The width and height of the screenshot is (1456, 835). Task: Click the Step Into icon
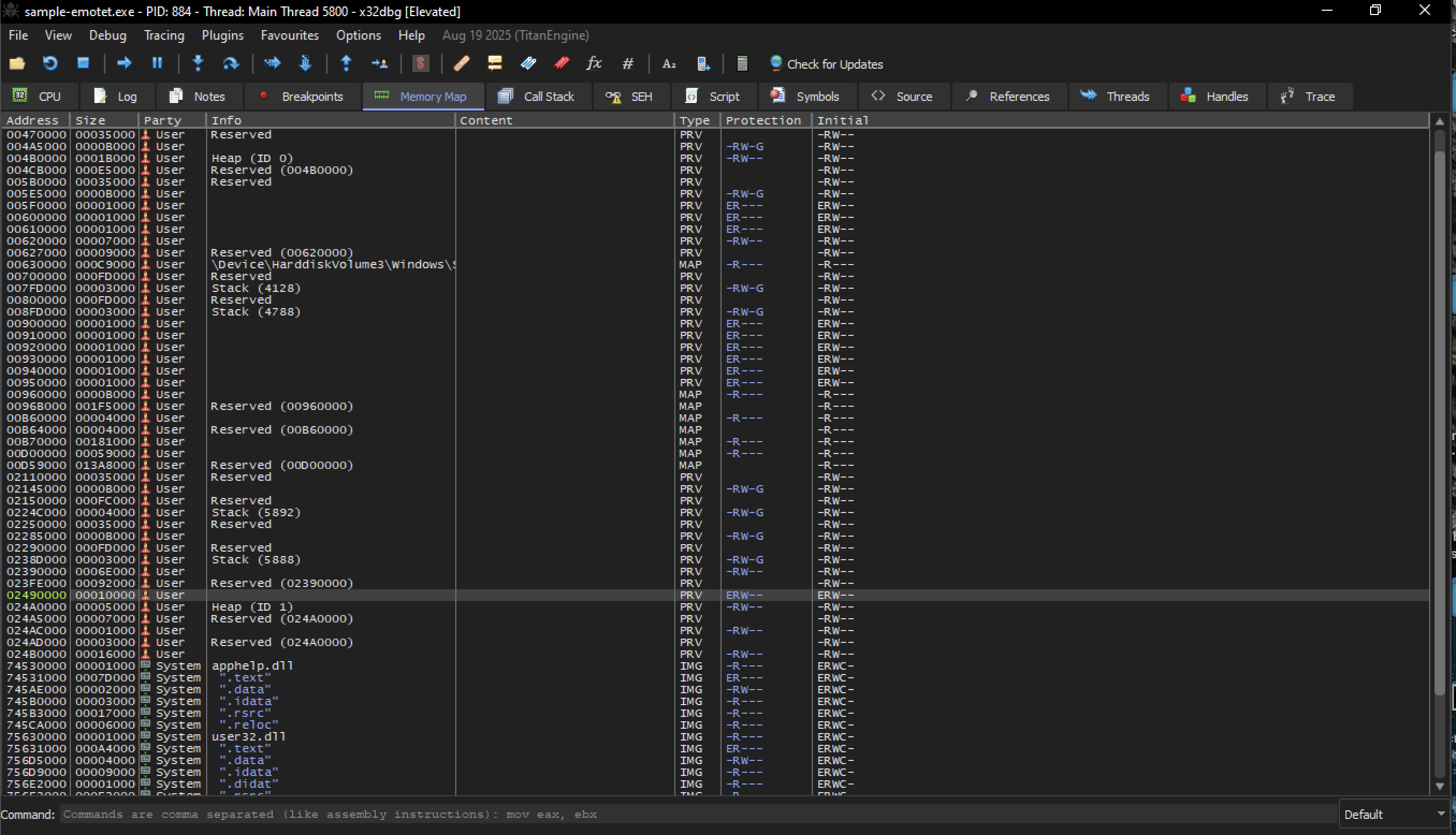[198, 63]
